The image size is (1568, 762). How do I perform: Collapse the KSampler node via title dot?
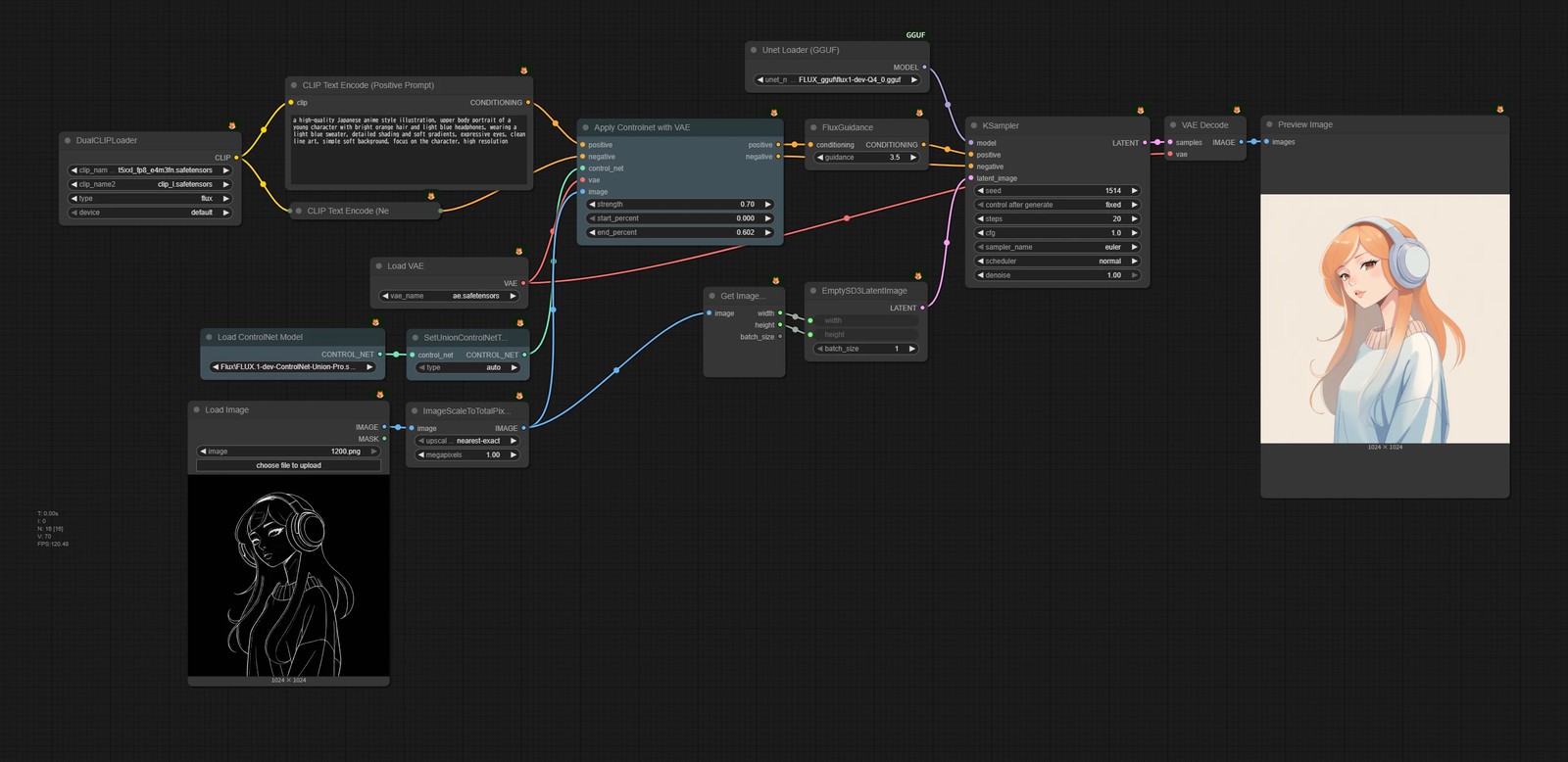tap(974, 125)
